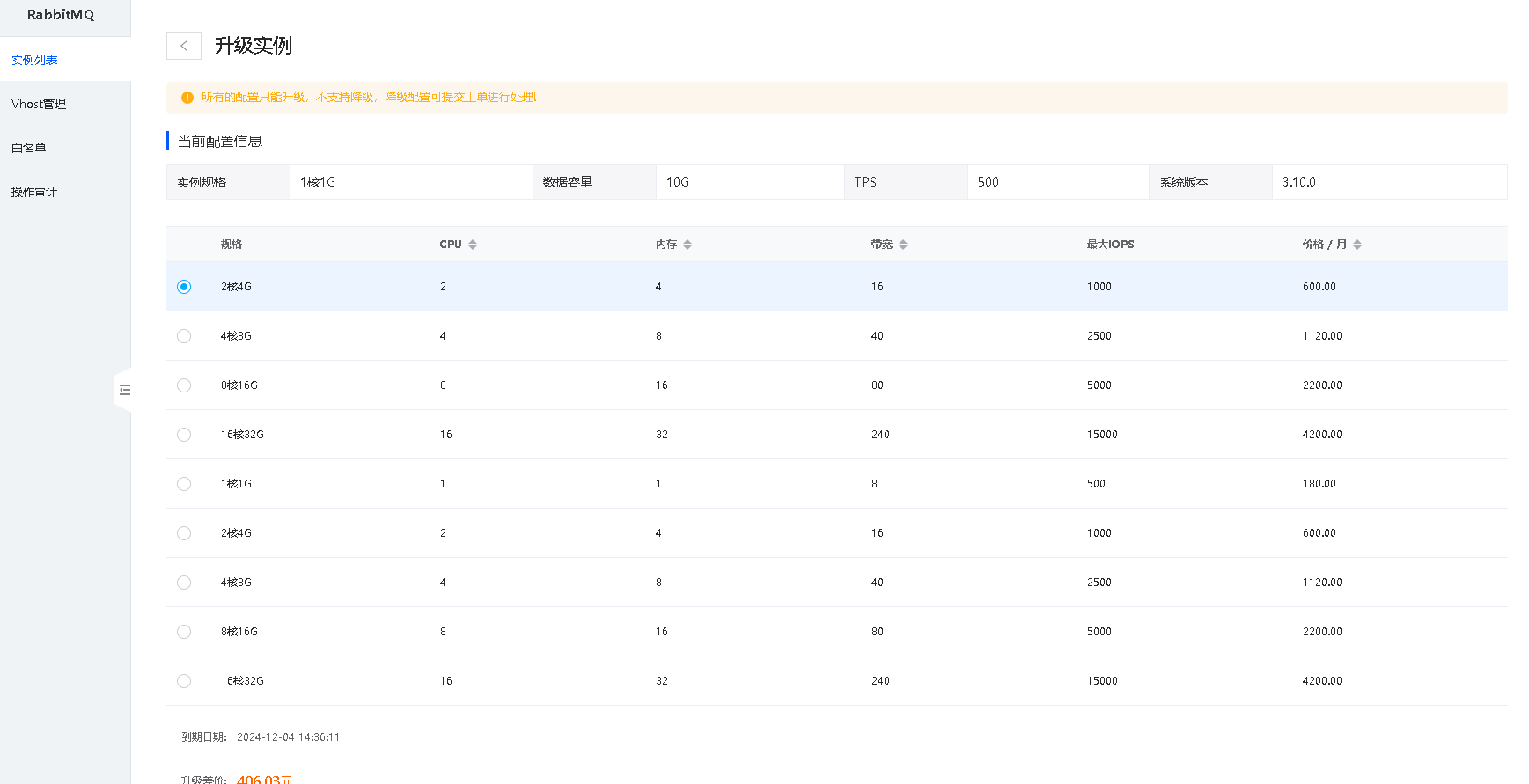Image resolution: width=1529 pixels, height=784 pixels.
Task: Select the 1核1G spec radio button
Action: pos(184,484)
